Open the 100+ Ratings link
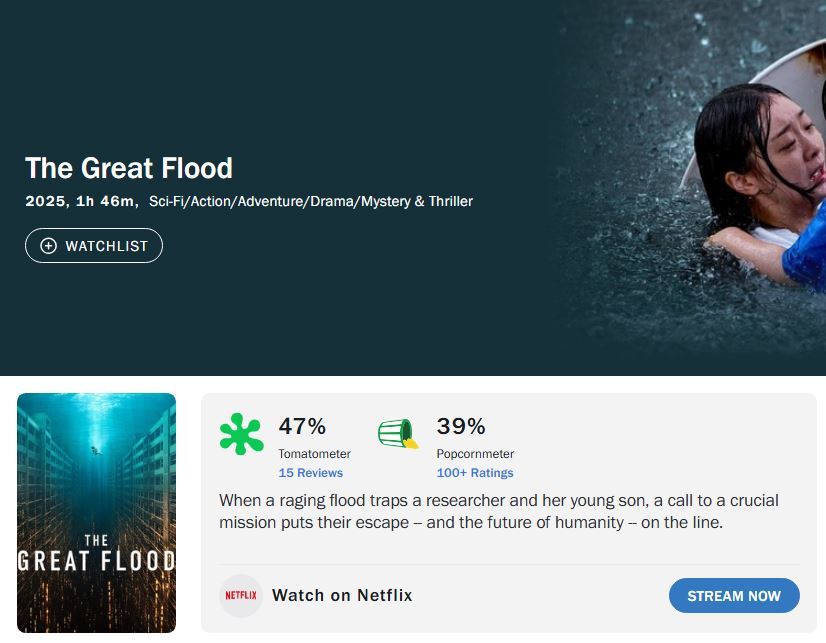Image resolution: width=826 pixels, height=643 pixels. [474, 473]
